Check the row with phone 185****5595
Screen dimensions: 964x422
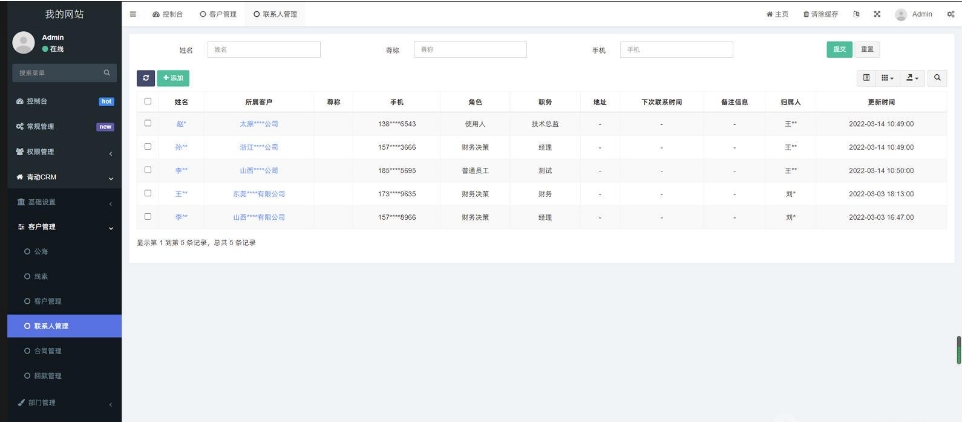tap(148, 170)
